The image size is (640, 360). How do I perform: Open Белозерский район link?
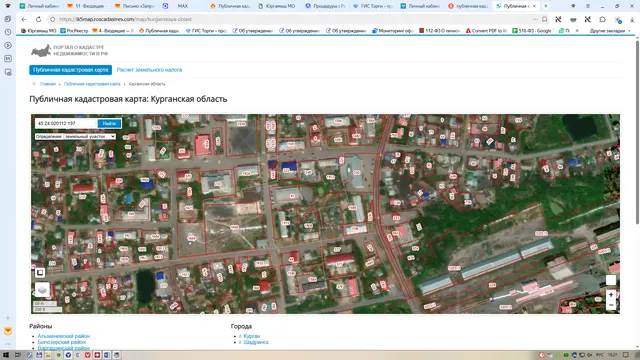pos(62,342)
